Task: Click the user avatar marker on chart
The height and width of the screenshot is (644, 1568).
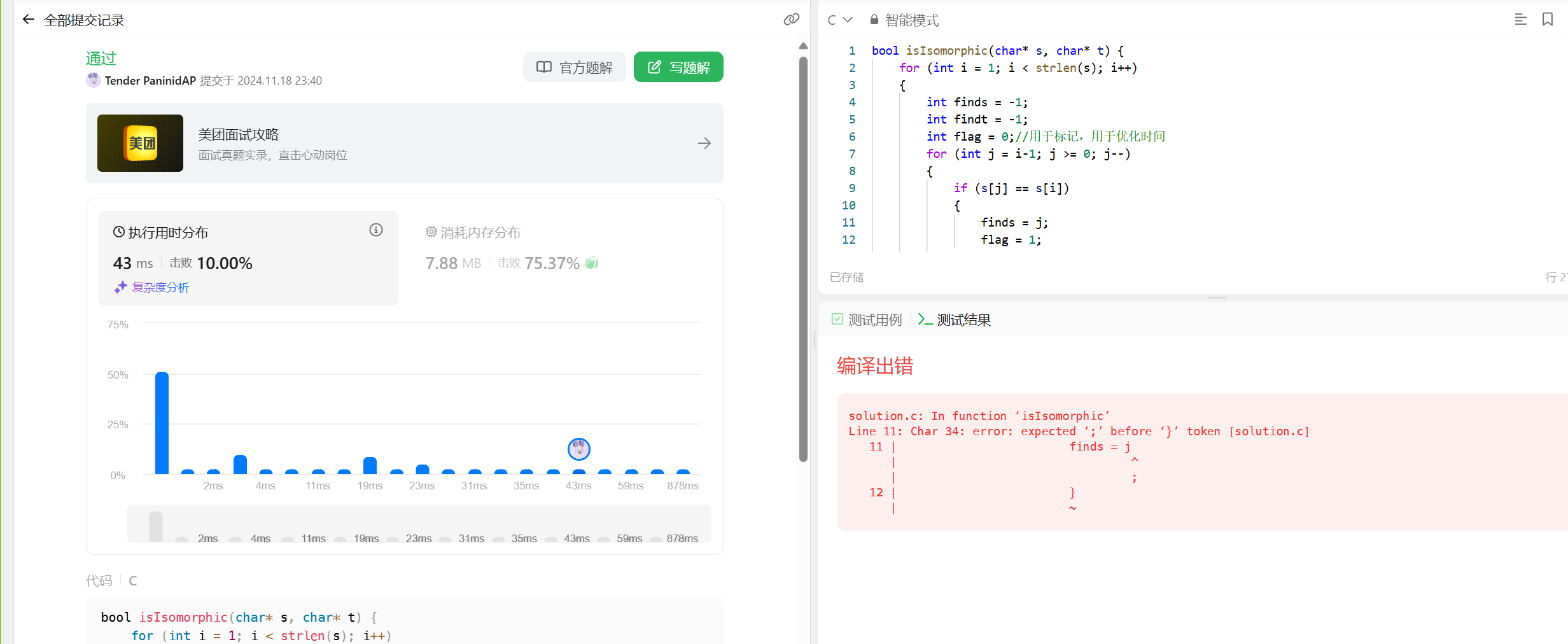Action: [578, 449]
